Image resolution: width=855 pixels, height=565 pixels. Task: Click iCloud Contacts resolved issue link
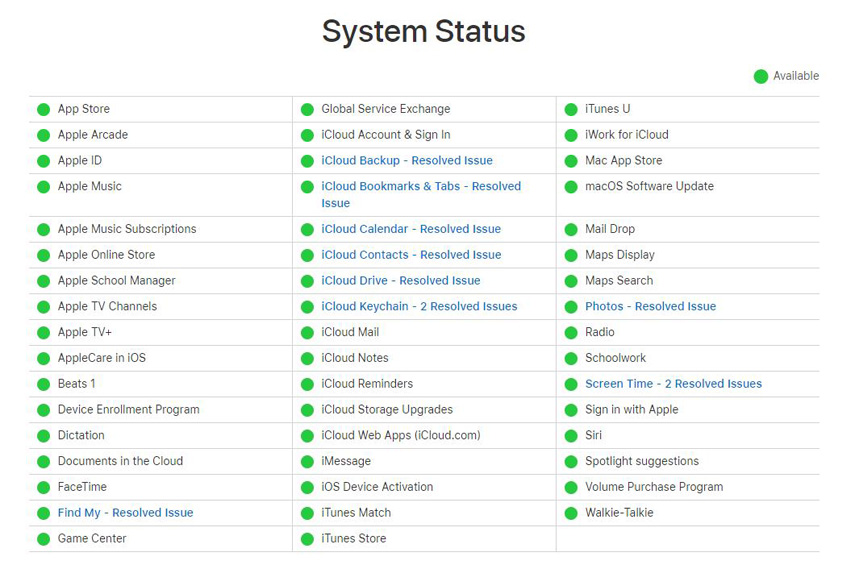pos(410,255)
